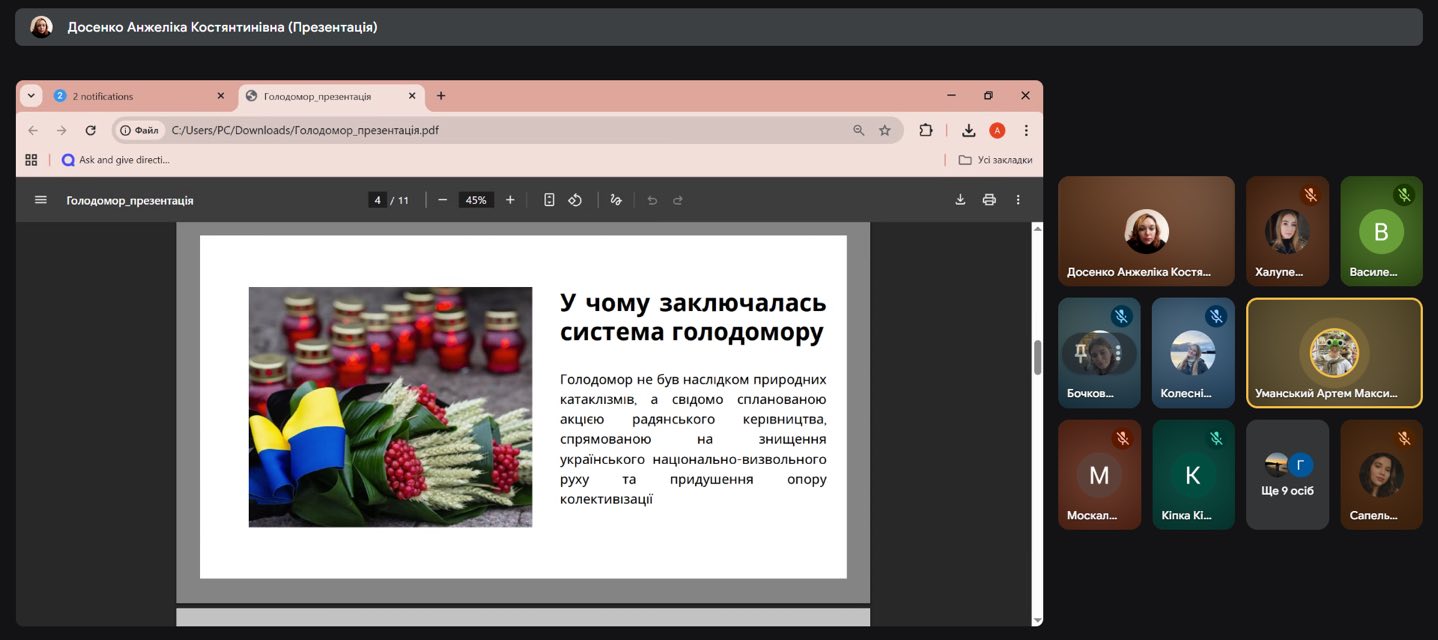
Task: Open the PDF sidebar menu icon
Action: [x=41, y=200]
